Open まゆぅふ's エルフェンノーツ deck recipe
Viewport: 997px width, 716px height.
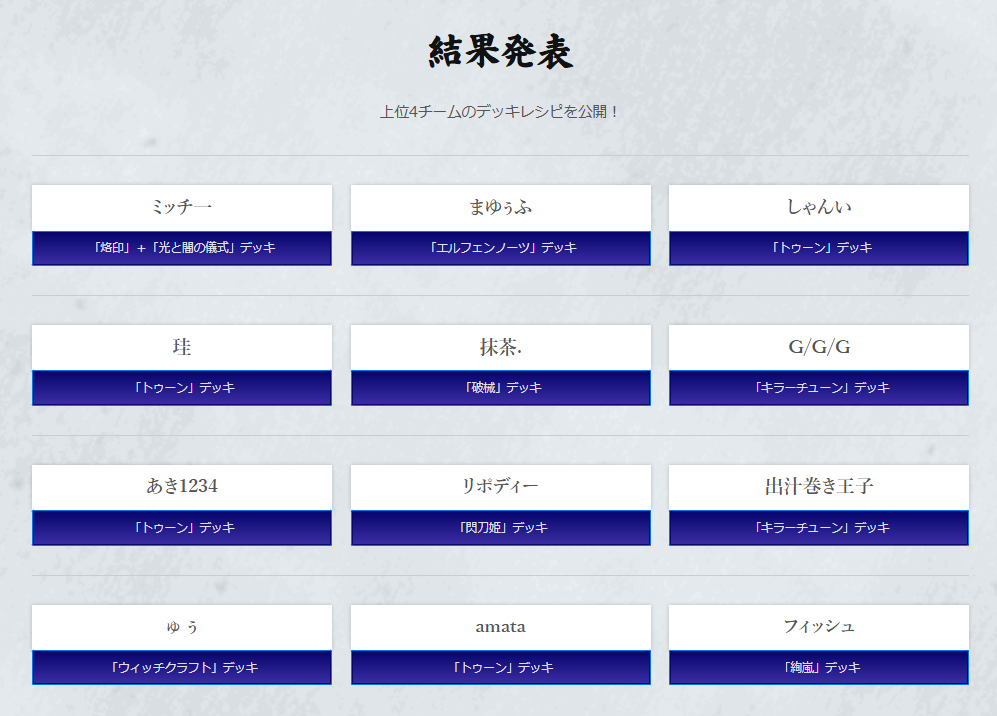coord(500,248)
